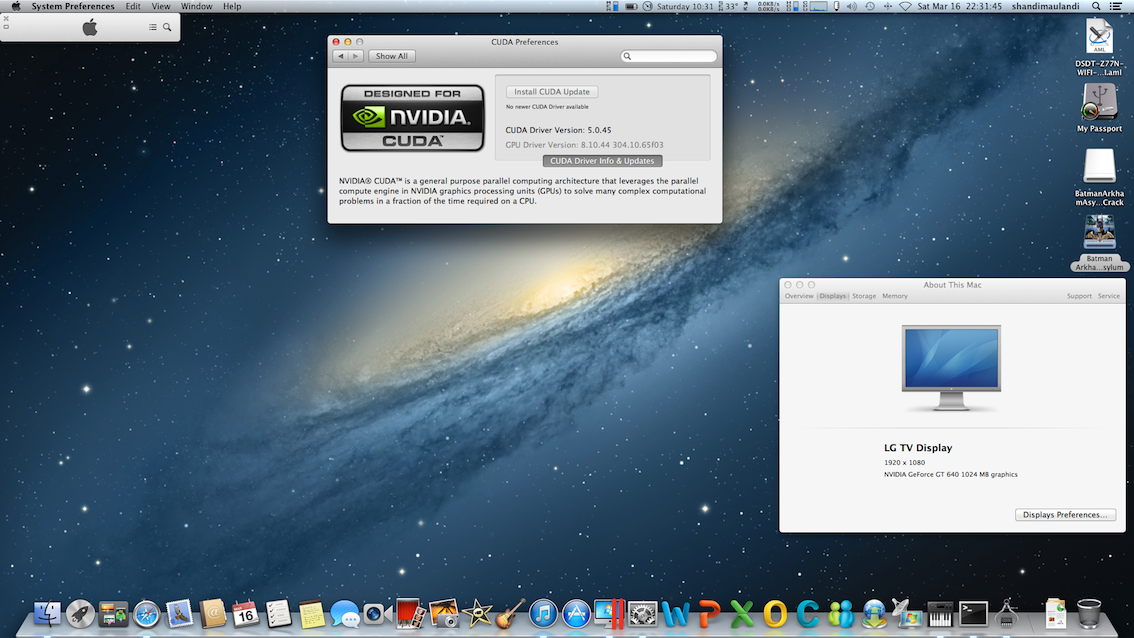Switch to the Storage tab

(864, 296)
